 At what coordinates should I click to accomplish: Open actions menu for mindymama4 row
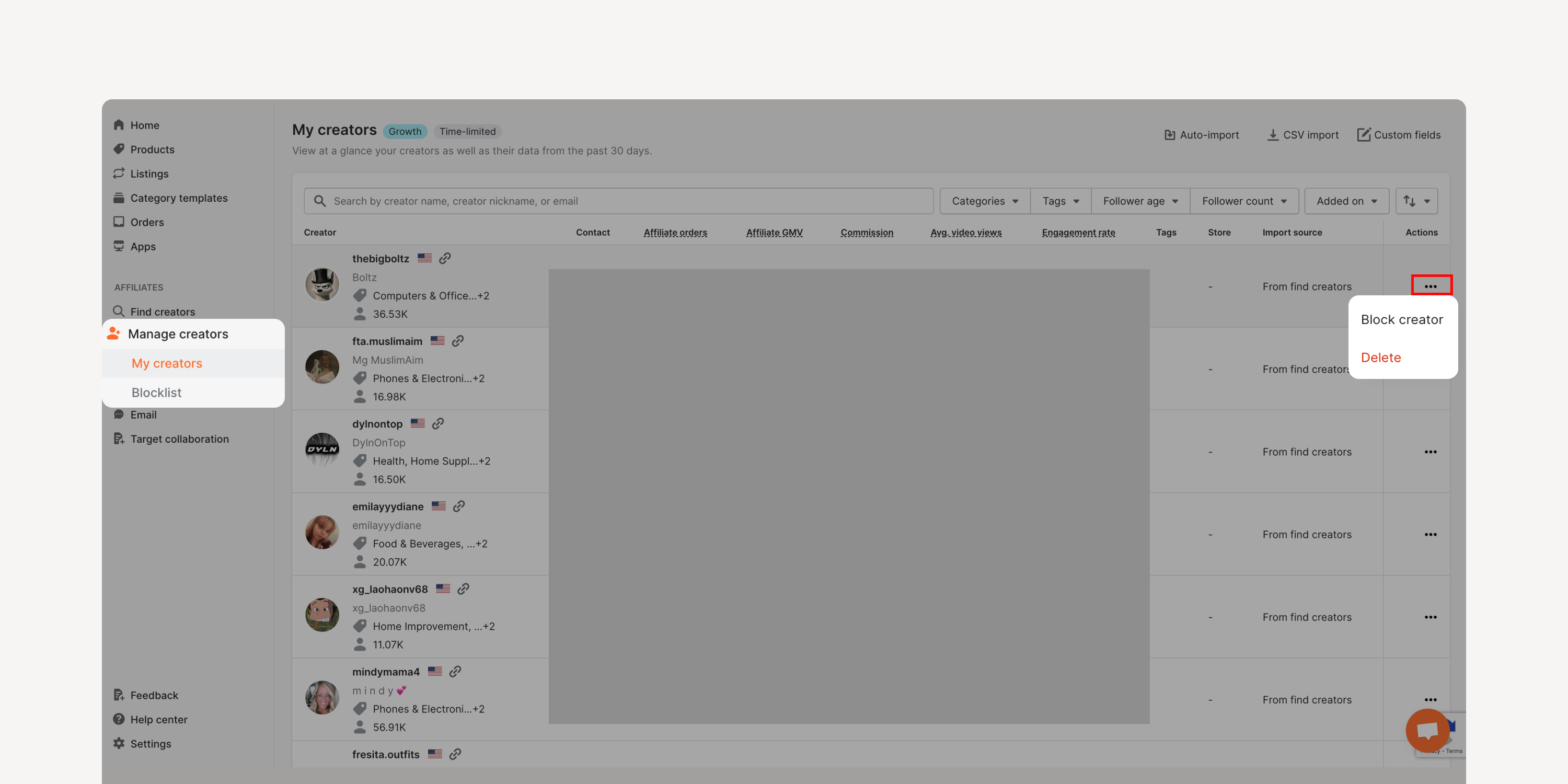pyautogui.click(x=1431, y=699)
